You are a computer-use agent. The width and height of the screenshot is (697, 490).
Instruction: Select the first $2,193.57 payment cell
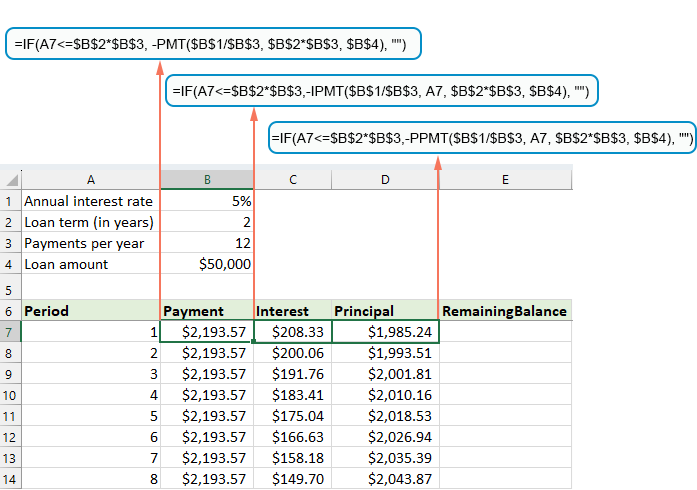(x=207, y=332)
